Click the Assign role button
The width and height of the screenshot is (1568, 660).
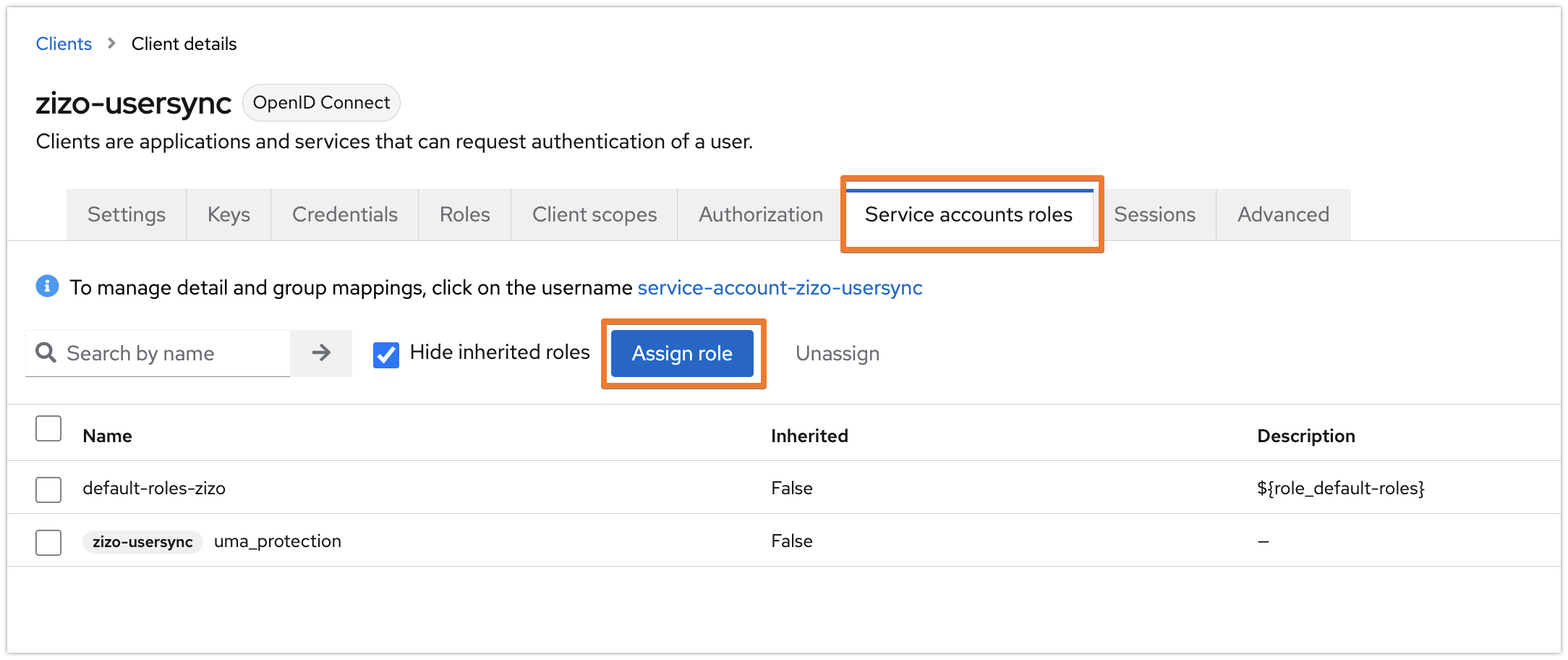pos(682,353)
